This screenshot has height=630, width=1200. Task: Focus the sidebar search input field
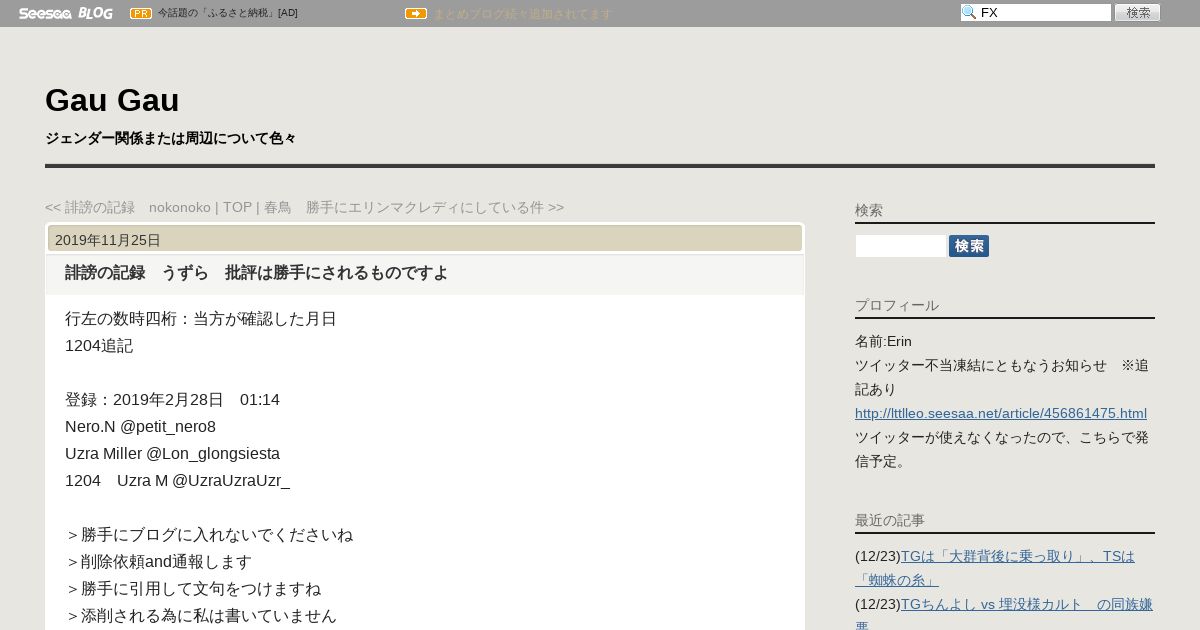point(901,246)
